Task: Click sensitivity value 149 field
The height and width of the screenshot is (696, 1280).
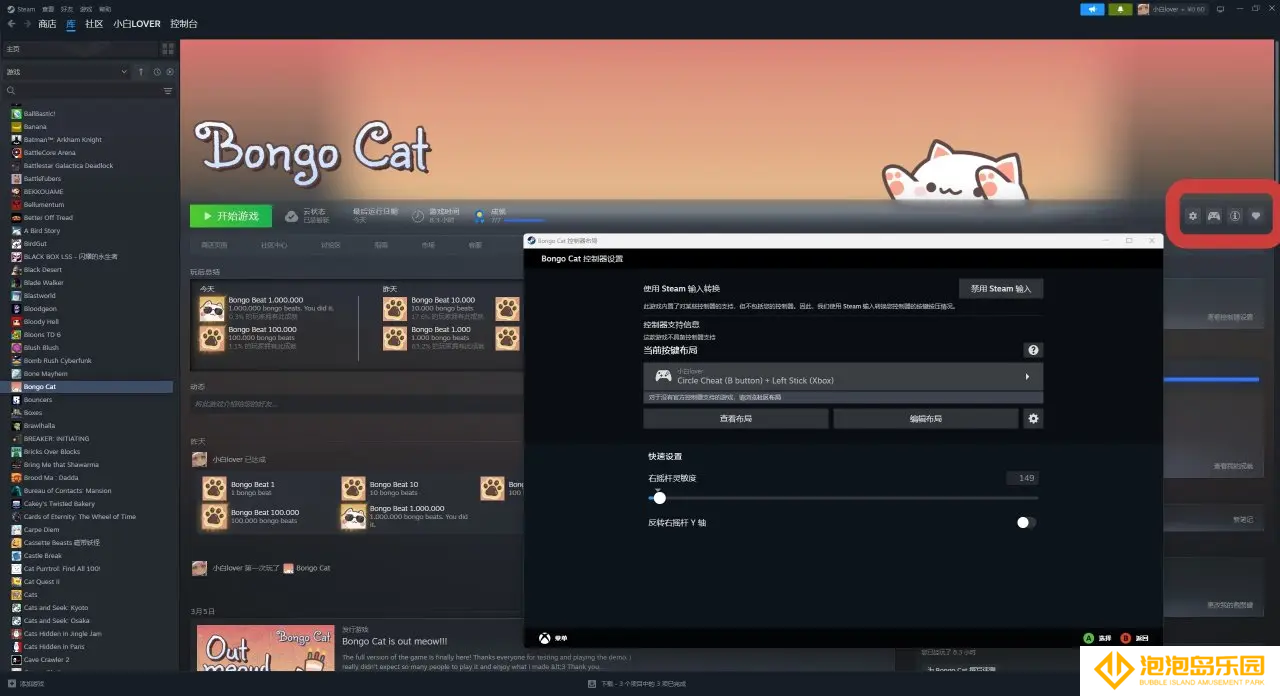Action: 1022,478
